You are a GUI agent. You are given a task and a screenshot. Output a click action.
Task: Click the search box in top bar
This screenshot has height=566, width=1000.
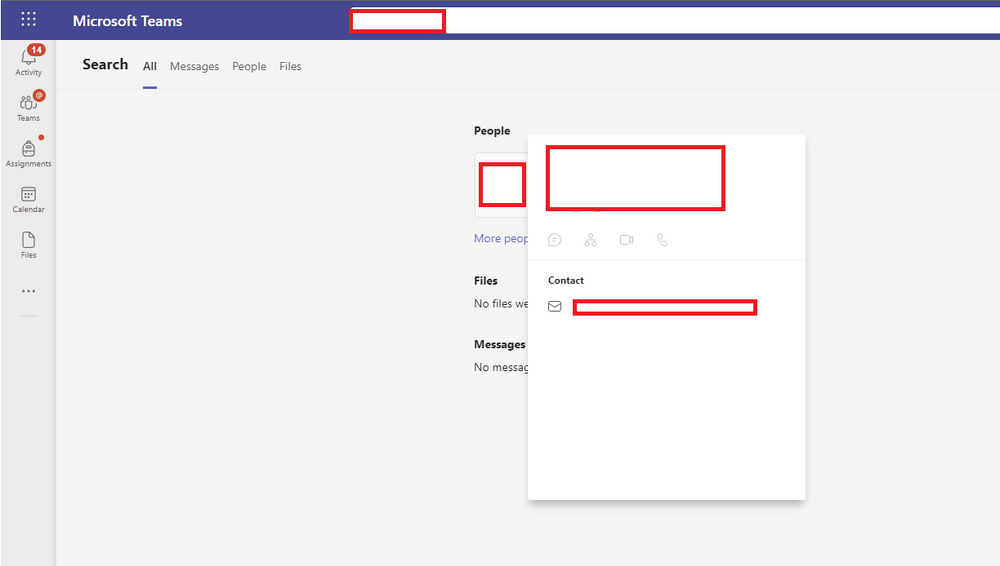[x=675, y=21]
